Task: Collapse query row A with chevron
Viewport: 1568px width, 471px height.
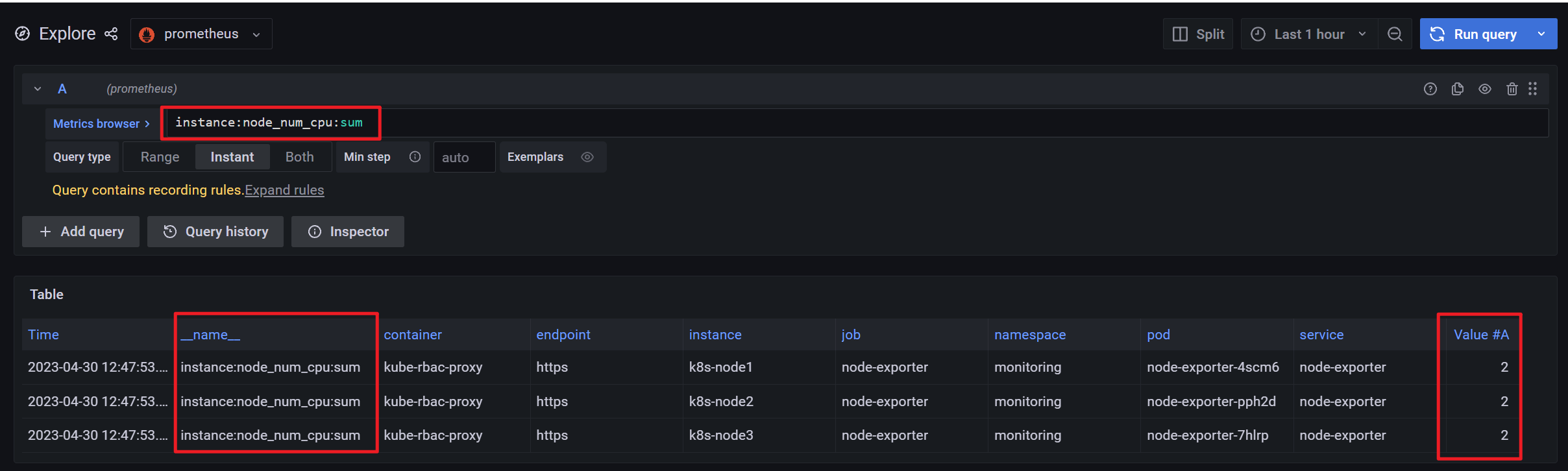Action: pos(38,89)
